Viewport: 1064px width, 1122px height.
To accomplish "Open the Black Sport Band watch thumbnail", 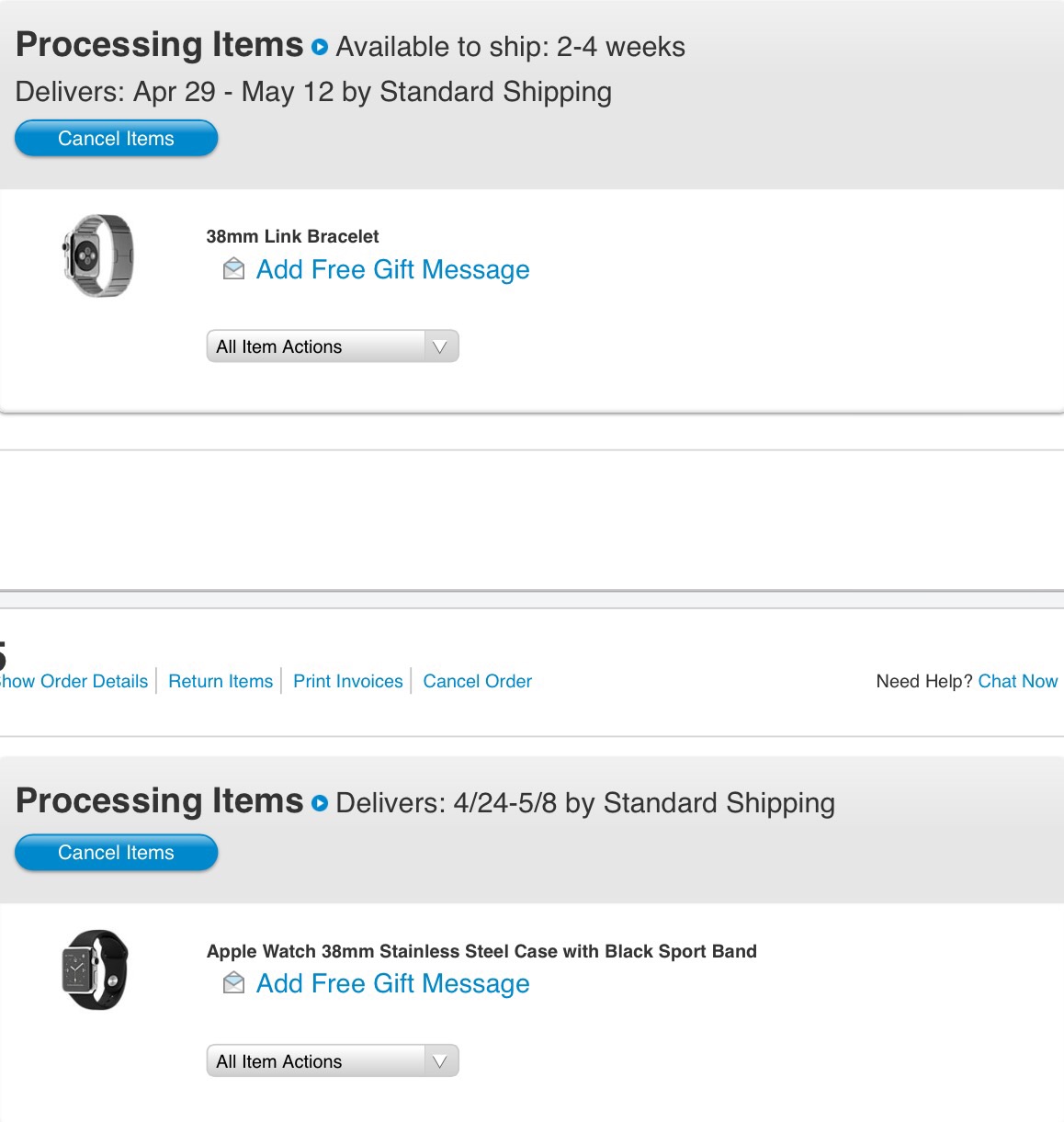I will 96,969.
